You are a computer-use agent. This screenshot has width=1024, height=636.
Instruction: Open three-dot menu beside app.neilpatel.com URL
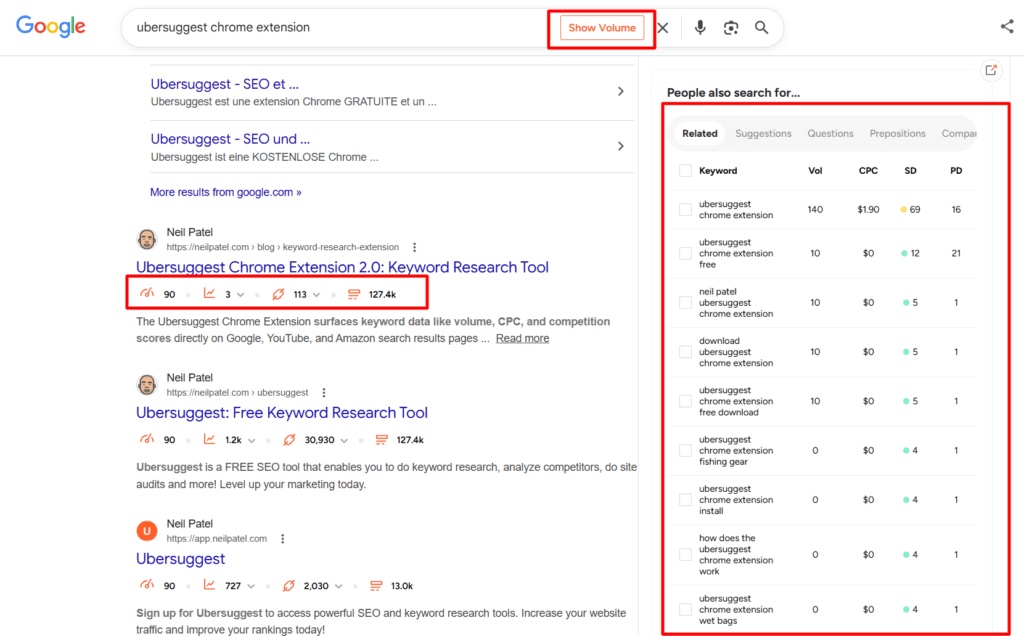(x=282, y=539)
